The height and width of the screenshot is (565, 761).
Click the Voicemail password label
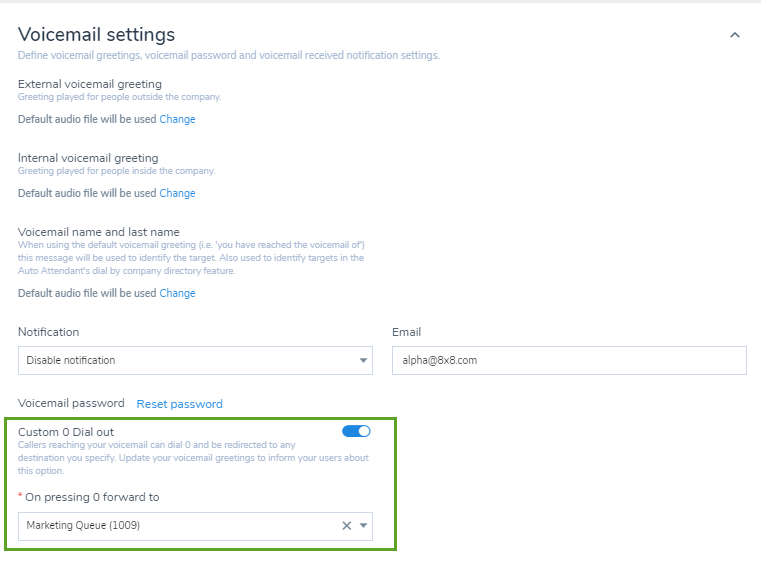click(71, 403)
